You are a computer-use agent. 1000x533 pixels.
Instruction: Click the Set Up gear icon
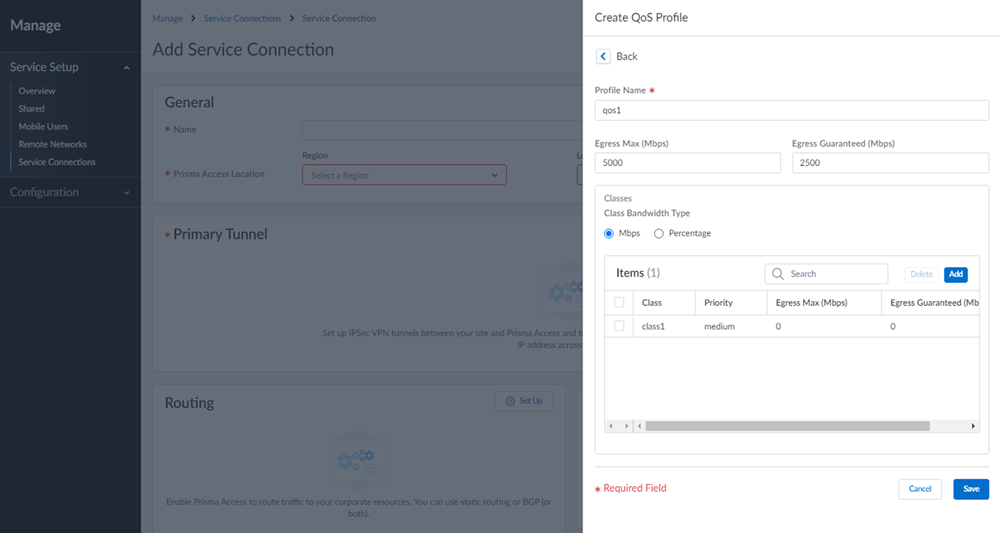(510, 401)
